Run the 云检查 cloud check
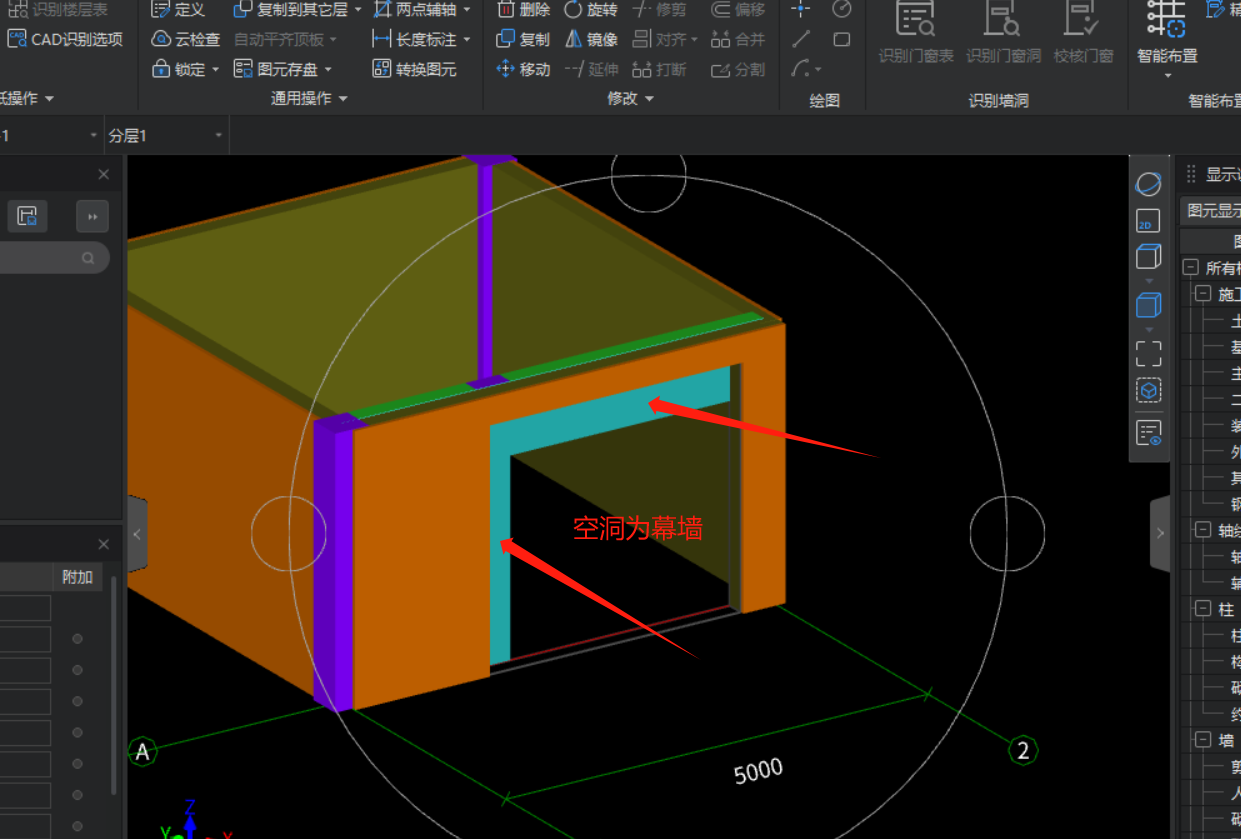Image resolution: width=1241 pixels, height=839 pixels. point(186,39)
